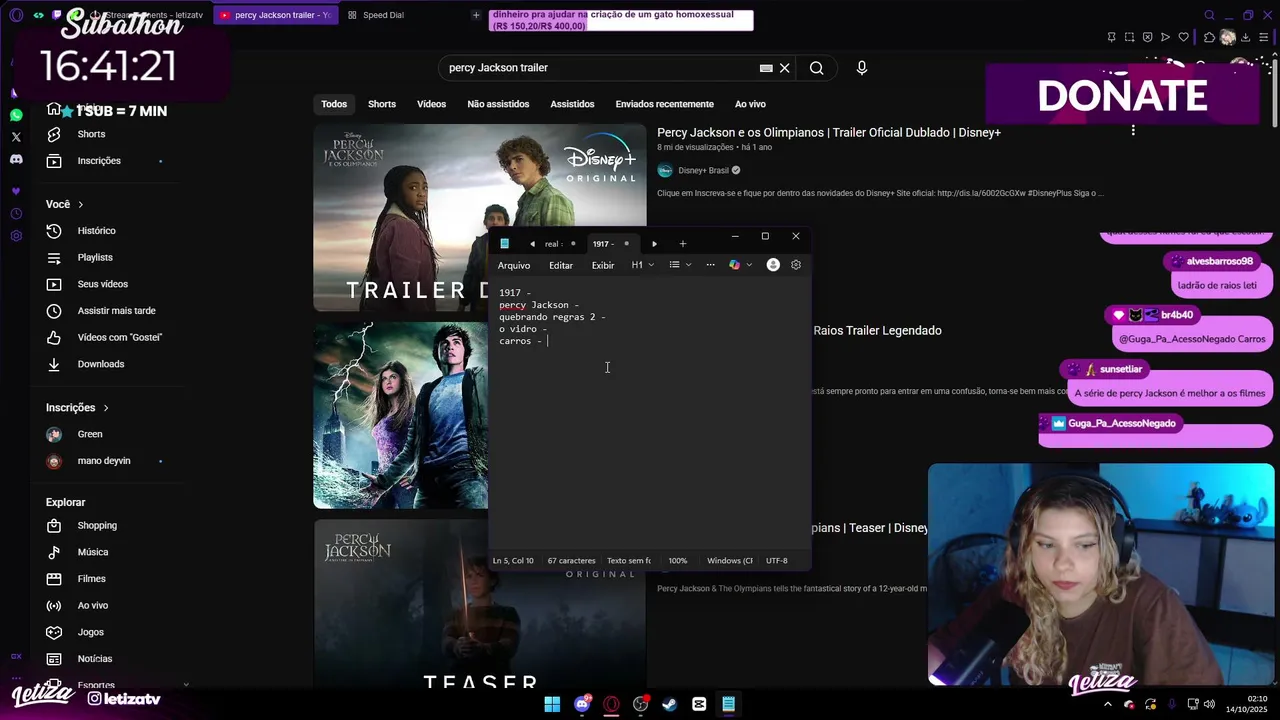Select the Enviados recentemente filter chip
Image resolution: width=1280 pixels, height=720 pixels.
click(x=665, y=104)
